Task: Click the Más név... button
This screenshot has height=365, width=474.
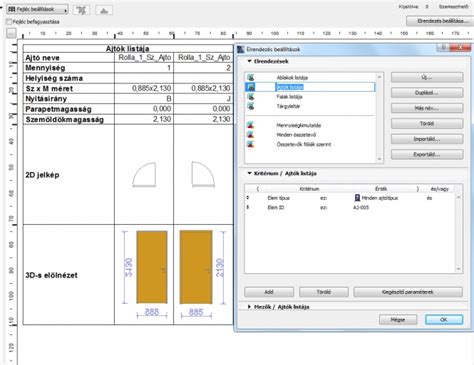Action: pyautogui.click(x=427, y=108)
